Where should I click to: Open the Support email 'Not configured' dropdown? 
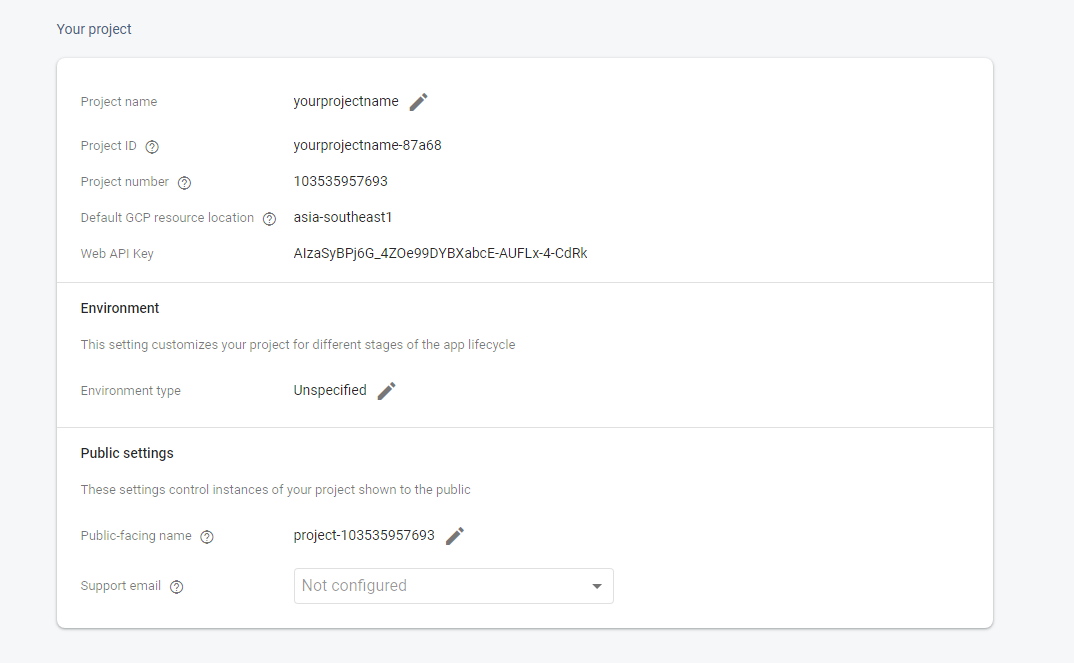coord(440,586)
